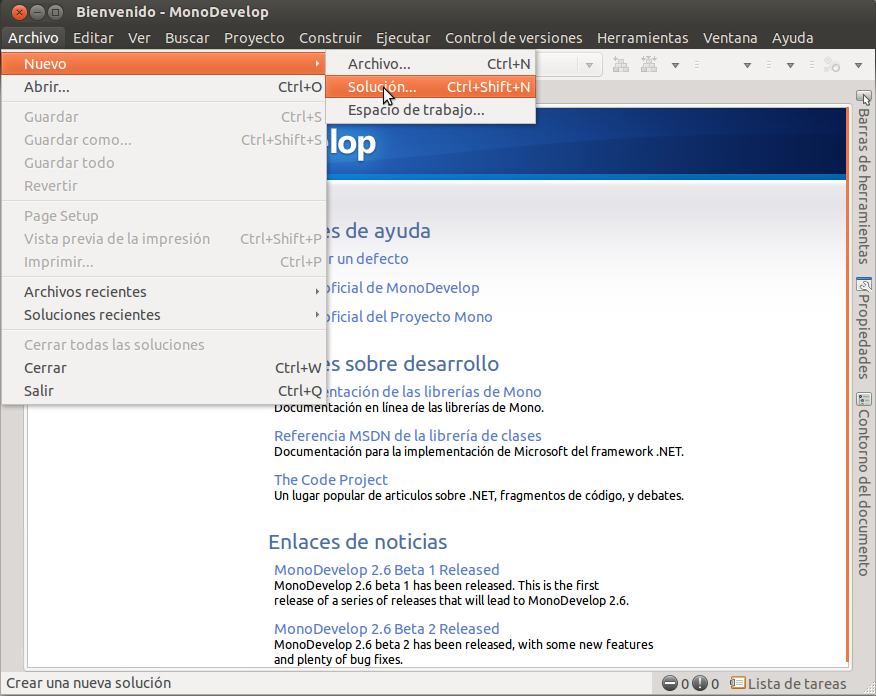This screenshot has width=876, height=696.
Task: Follow the 'oficial de MonoDevelop' link
Action: click(x=403, y=288)
